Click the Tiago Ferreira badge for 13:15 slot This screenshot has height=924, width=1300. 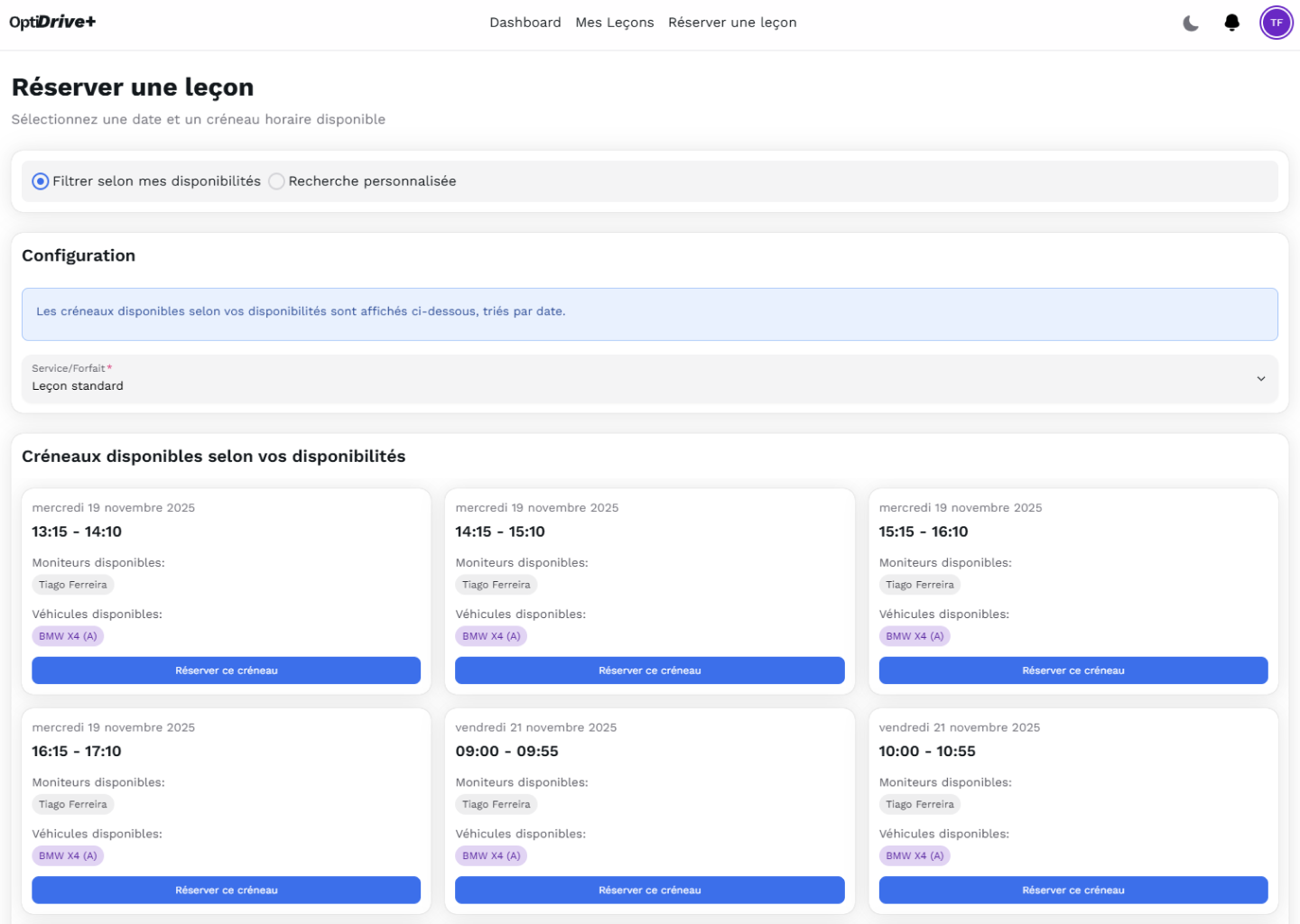[72, 585]
